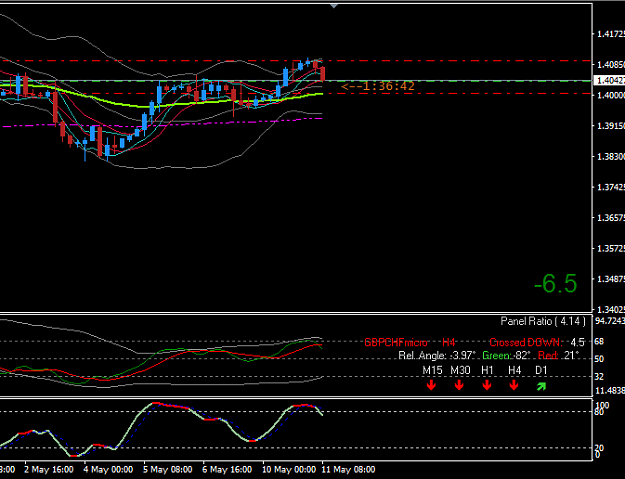Click the 1.4000 price scale label
Screen dimensions: 625x479
pyautogui.click(x=610, y=95)
